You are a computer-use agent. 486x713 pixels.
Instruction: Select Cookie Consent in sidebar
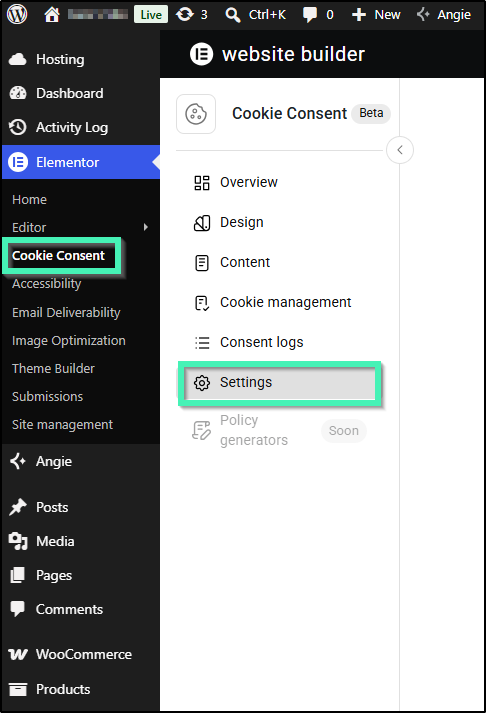[58, 256]
